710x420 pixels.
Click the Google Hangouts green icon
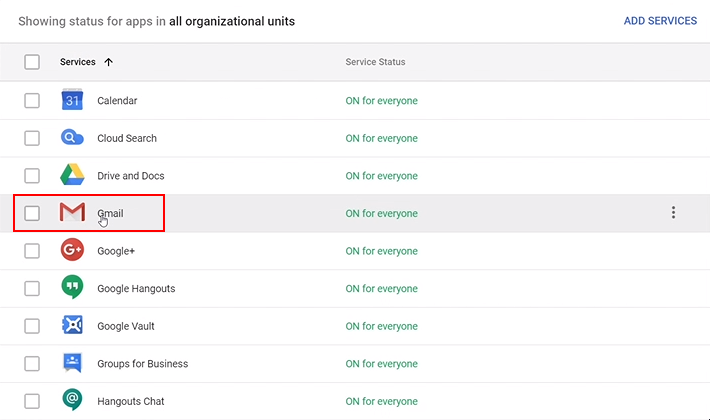click(72, 288)
